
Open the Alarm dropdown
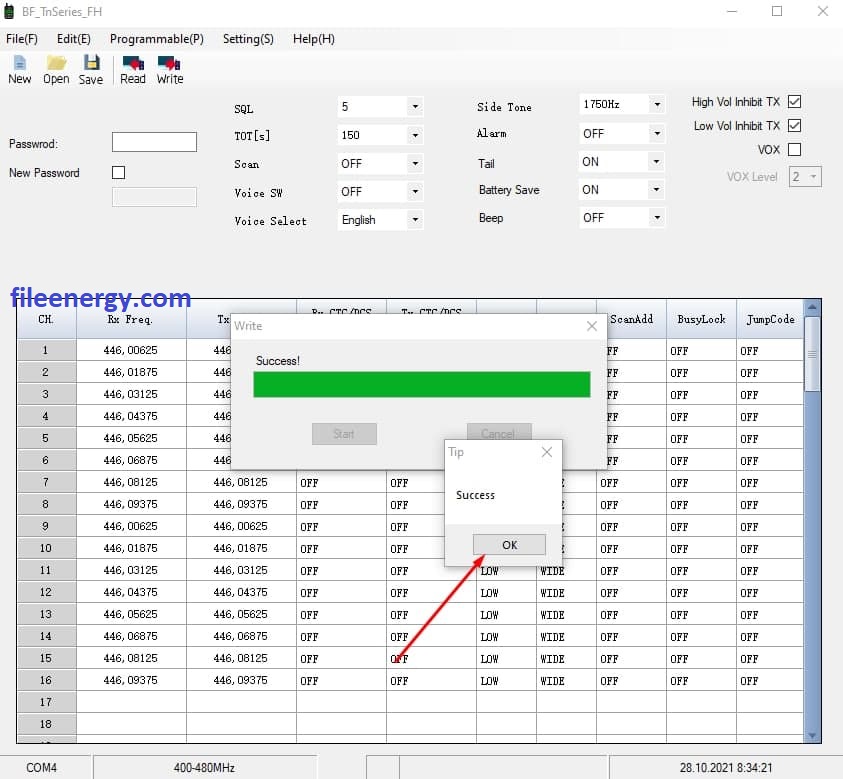tap(657, 133)
